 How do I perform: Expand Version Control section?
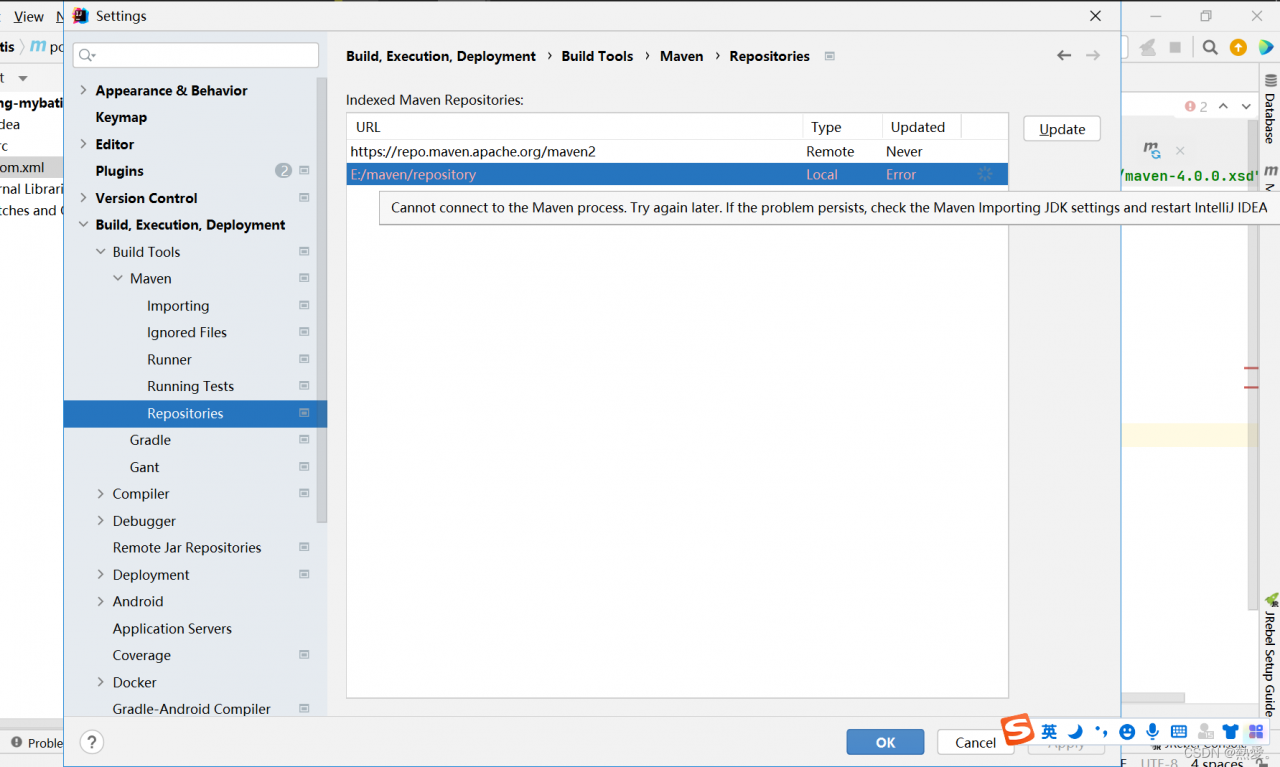coord(83,198)
